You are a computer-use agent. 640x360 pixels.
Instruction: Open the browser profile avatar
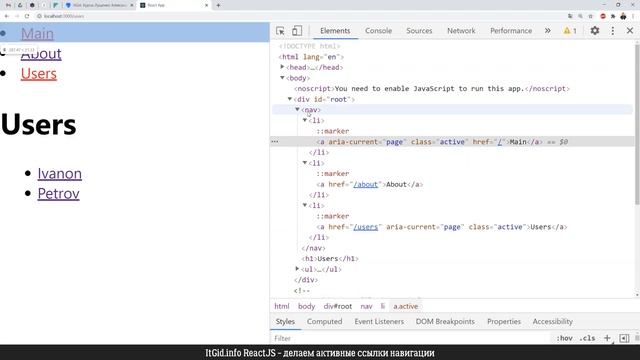tap(623, 16)
